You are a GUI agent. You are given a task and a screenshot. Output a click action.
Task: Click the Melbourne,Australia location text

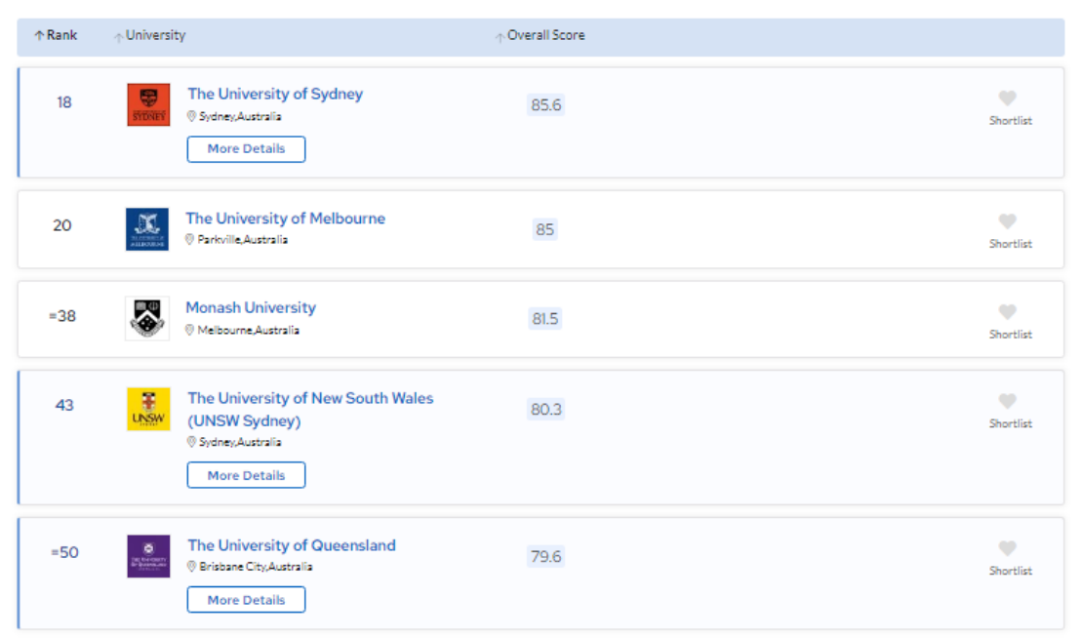[x=249, y=330]
